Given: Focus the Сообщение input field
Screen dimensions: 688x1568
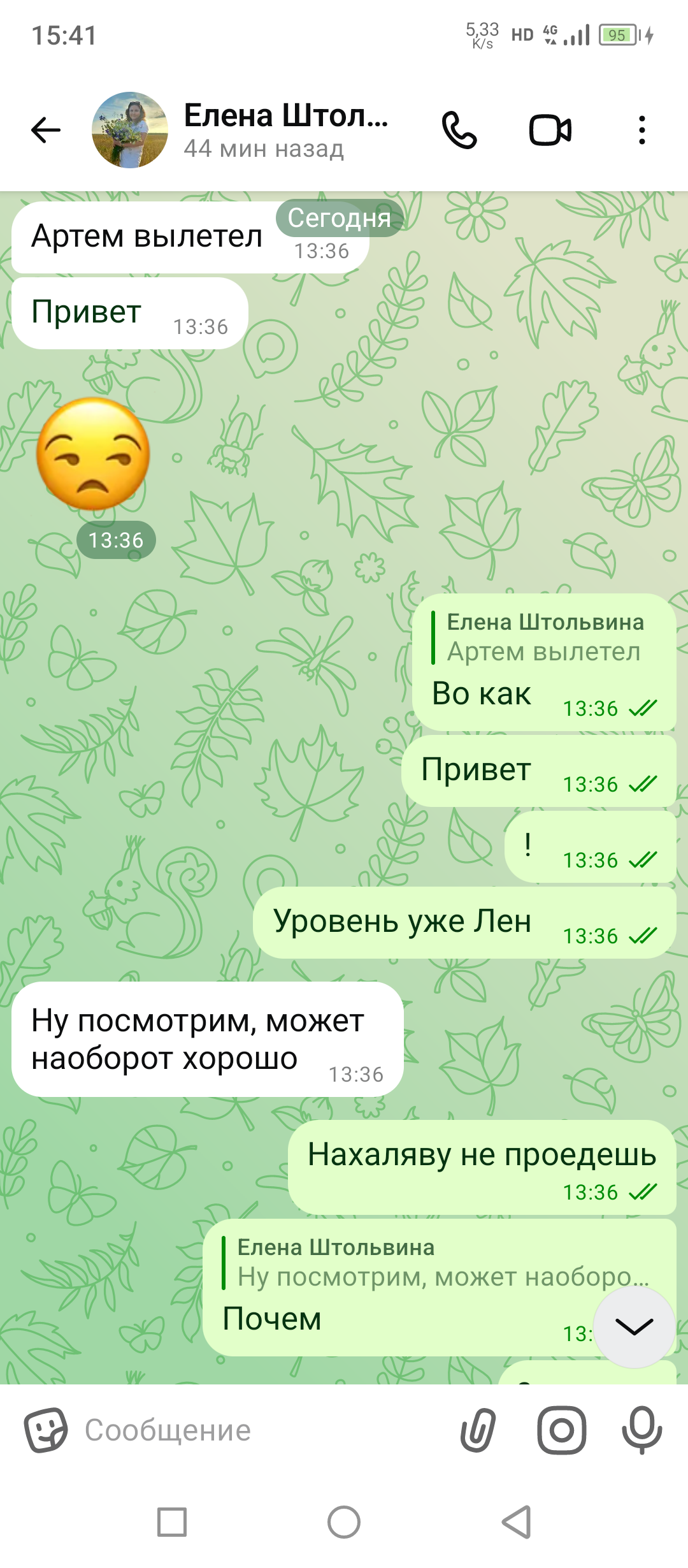Looking at the screenshot, I should [x=261, y=1430].
